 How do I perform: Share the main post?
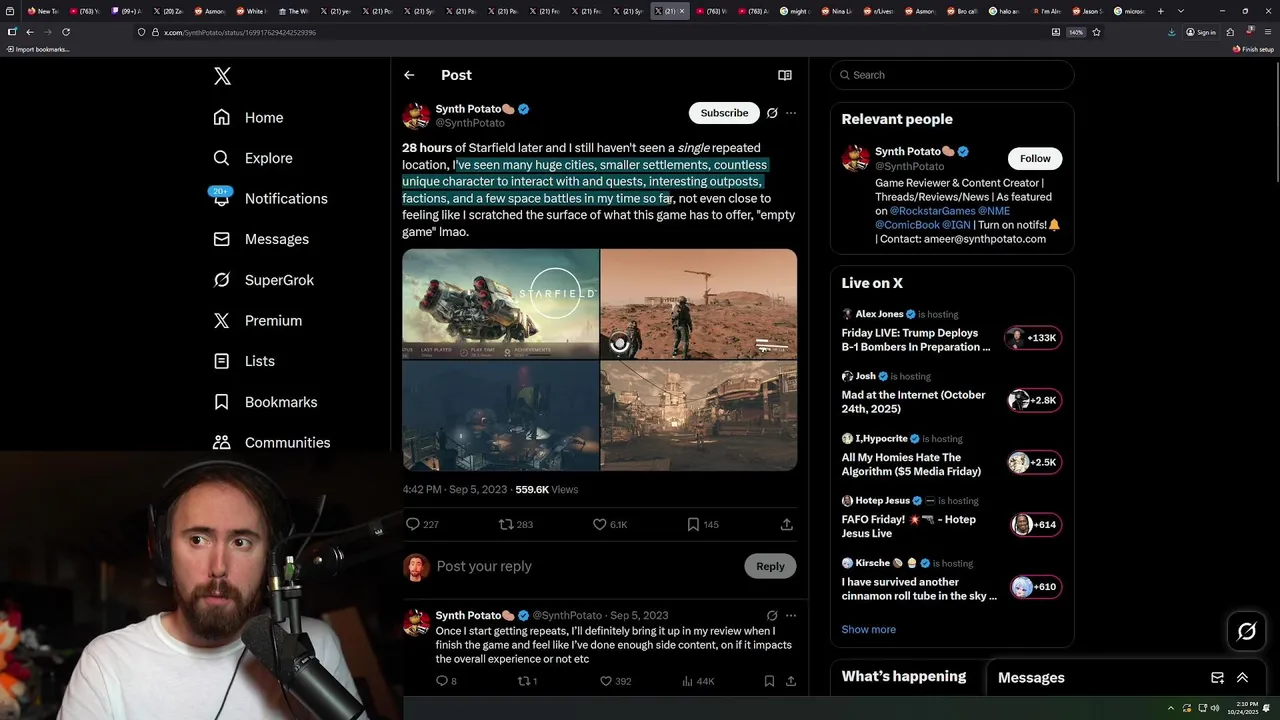pos(787,524)
